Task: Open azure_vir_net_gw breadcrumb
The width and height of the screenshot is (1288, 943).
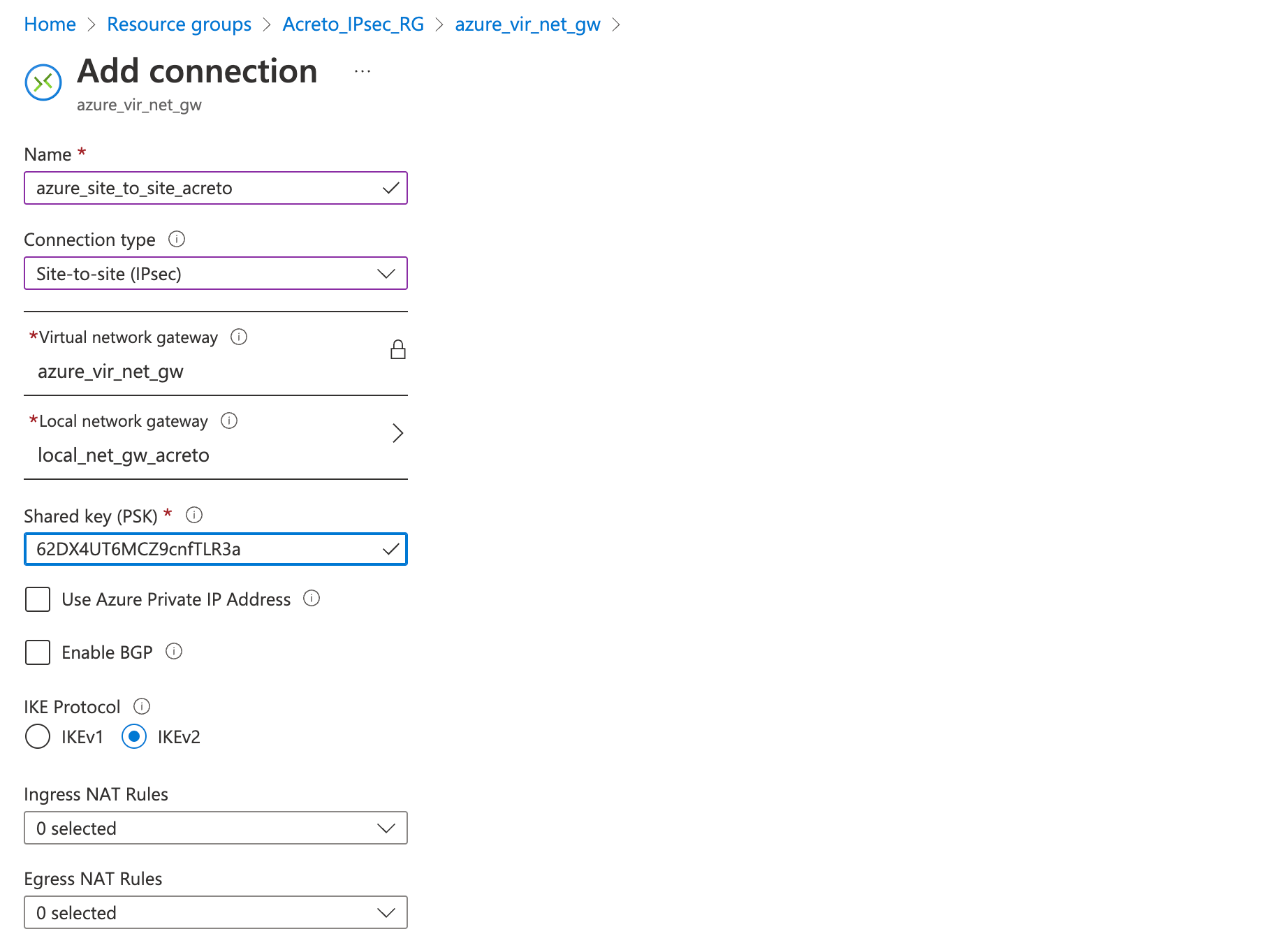Action: point(527,24)
